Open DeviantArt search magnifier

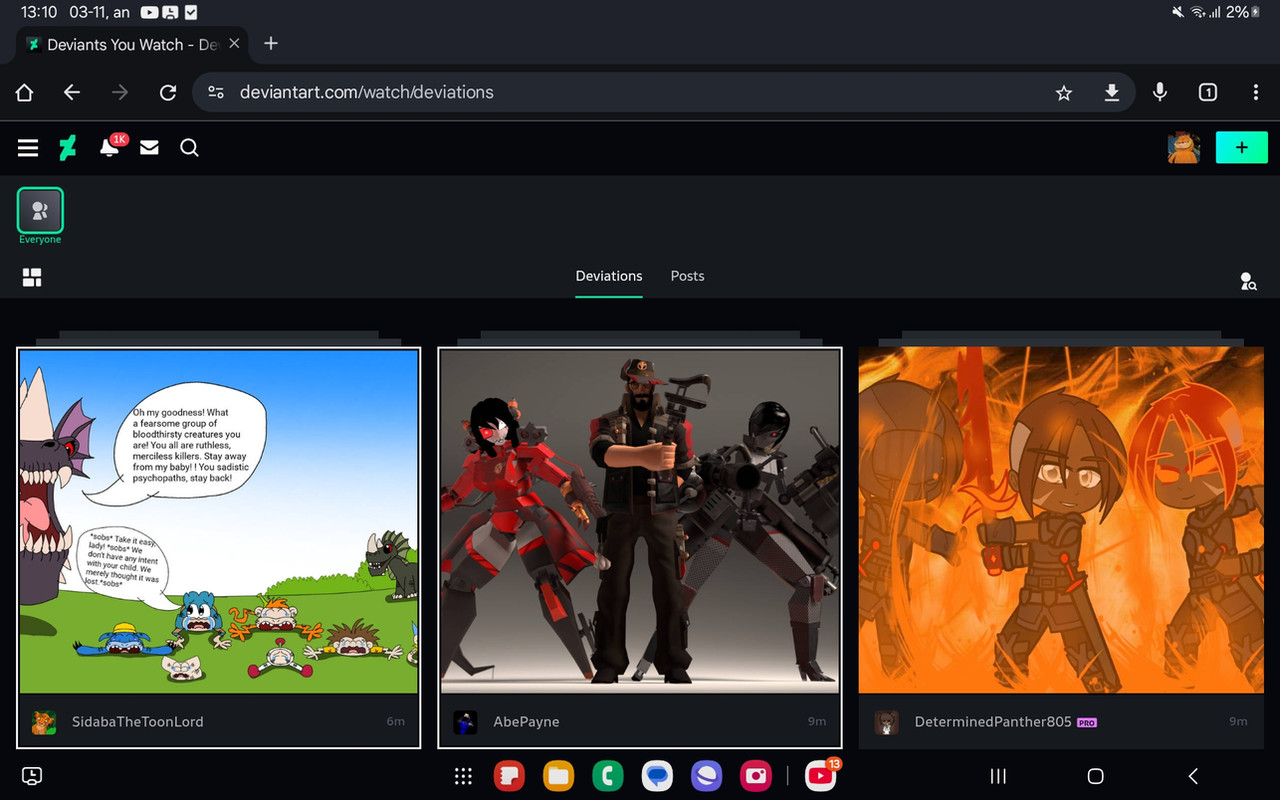tap(189, 148)
